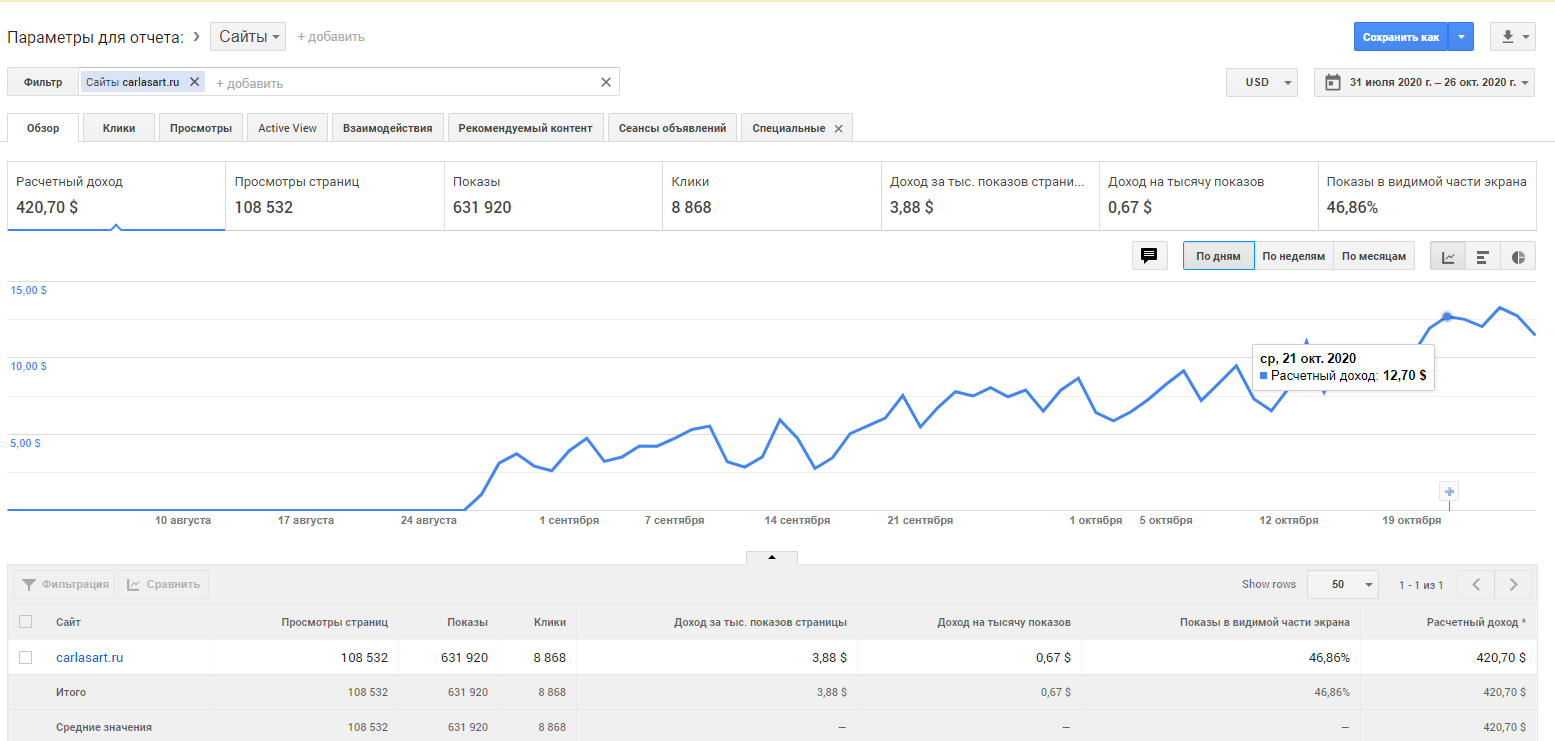Switch to the Клики tab
Viewport: 1555px width, 741px height.
click(119, 128)
